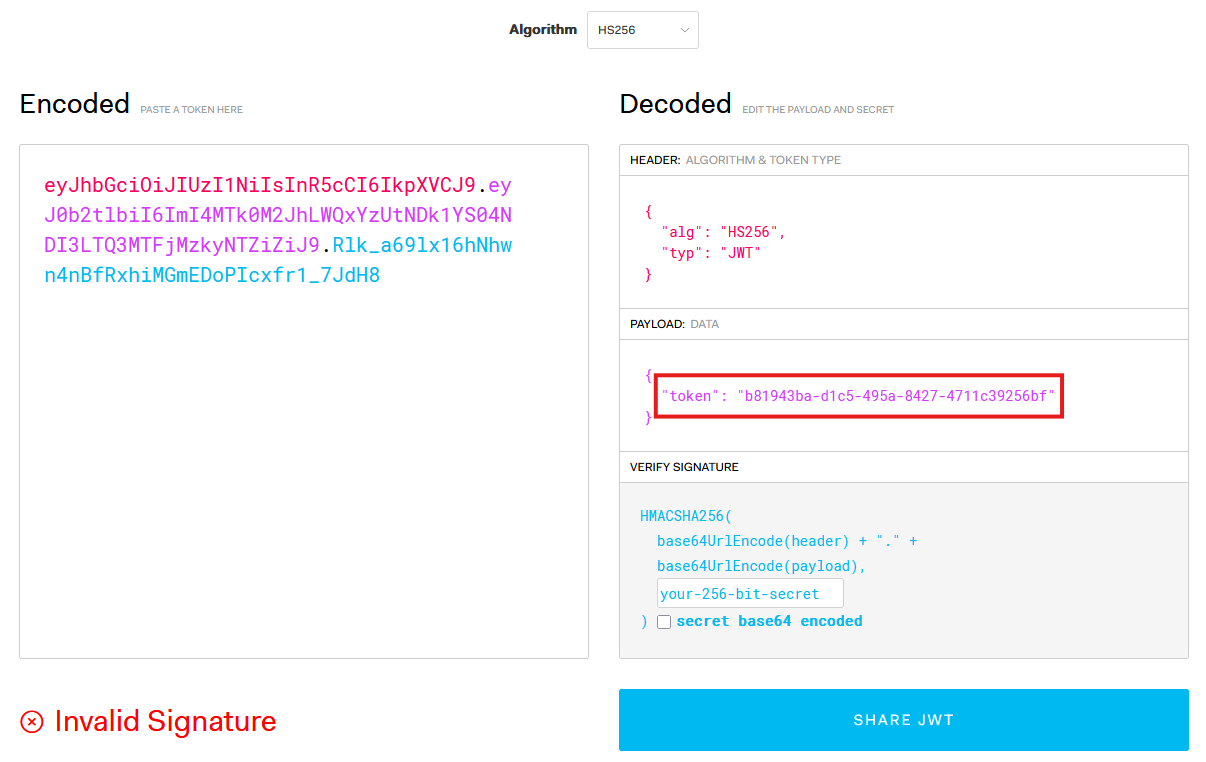Click the your-256-bit-secret input field
The image size is (1206, 762).
point(749,592)
